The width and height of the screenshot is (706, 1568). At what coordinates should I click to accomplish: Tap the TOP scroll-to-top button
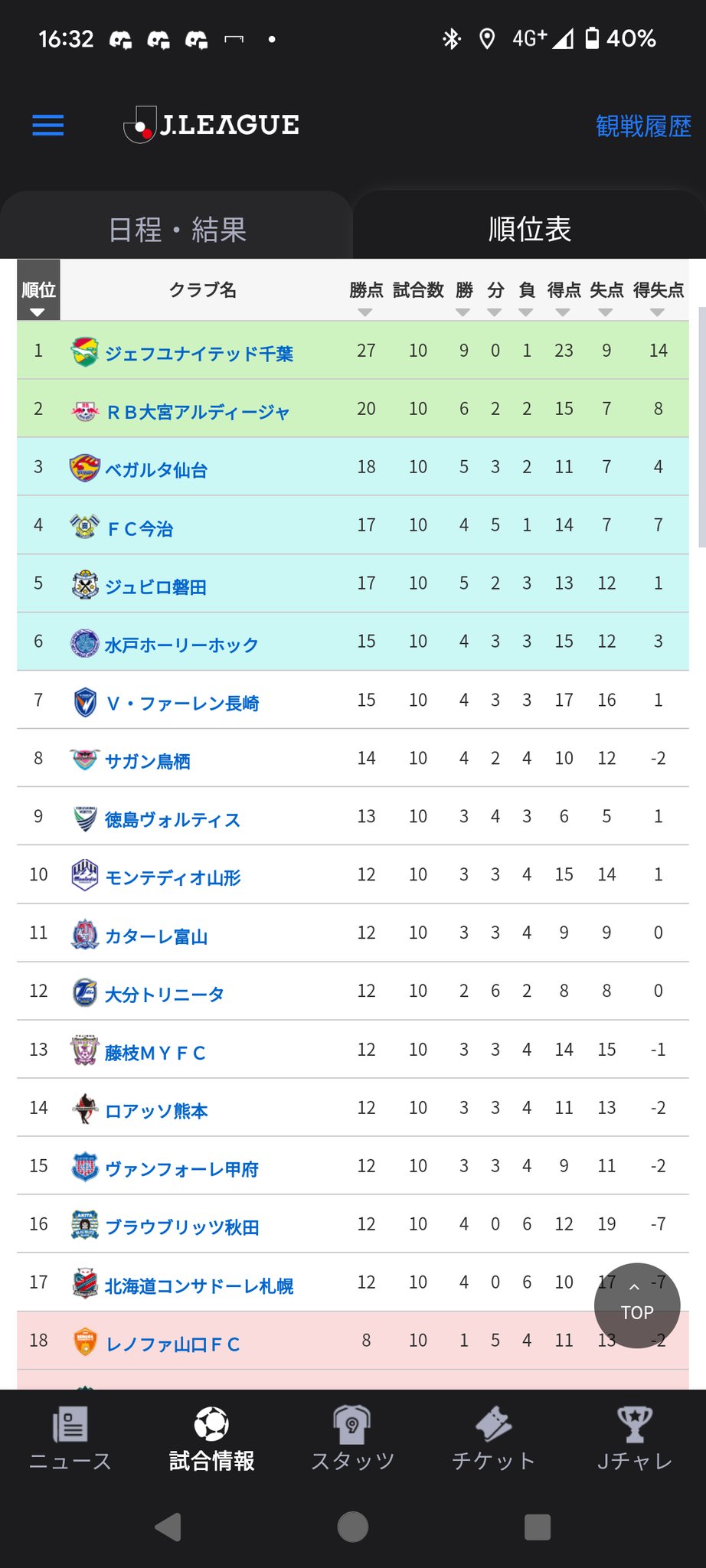coord(636,1305)
